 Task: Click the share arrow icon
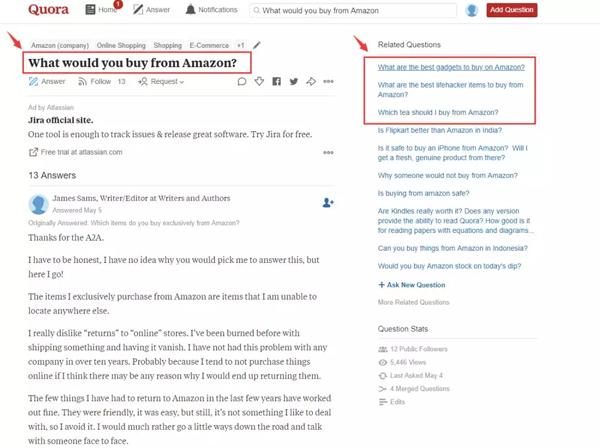[311, 81]
